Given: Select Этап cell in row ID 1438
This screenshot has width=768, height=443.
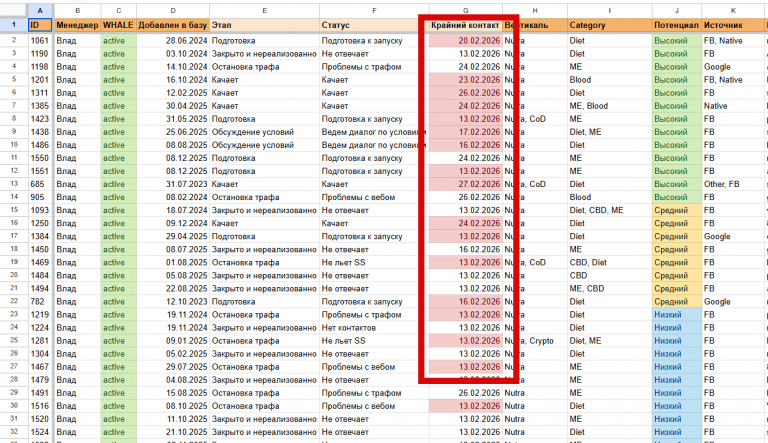Looking at the screenshot, I should click(x=264, y=132).
